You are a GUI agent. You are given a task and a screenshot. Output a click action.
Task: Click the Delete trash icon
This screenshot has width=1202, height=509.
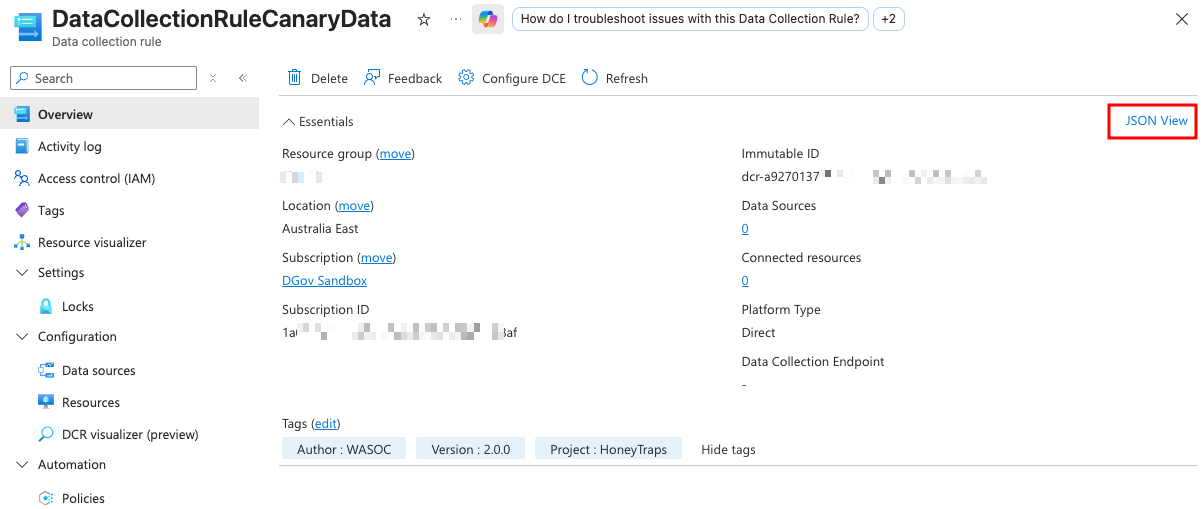click(x=295, y=78)
